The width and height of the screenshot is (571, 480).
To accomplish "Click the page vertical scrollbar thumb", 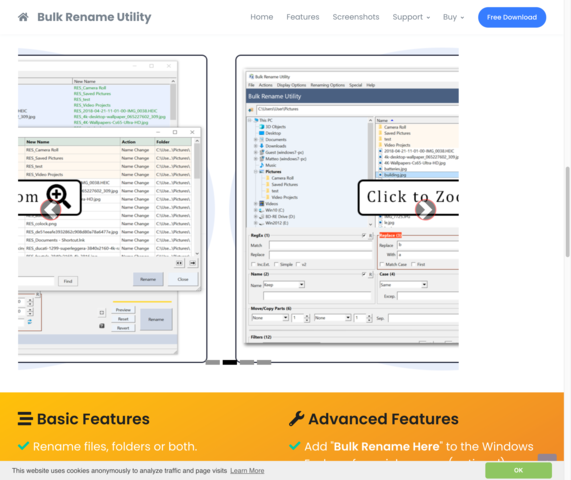I will coord(567,212).
